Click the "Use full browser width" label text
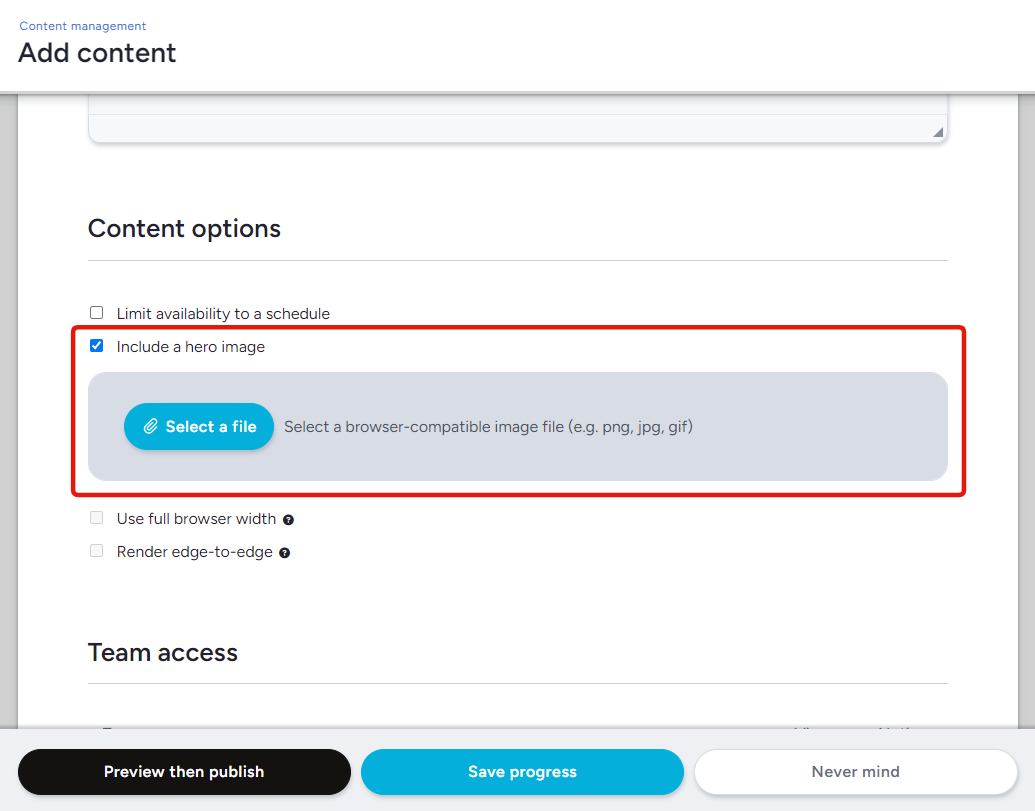 tap(196, 519)
